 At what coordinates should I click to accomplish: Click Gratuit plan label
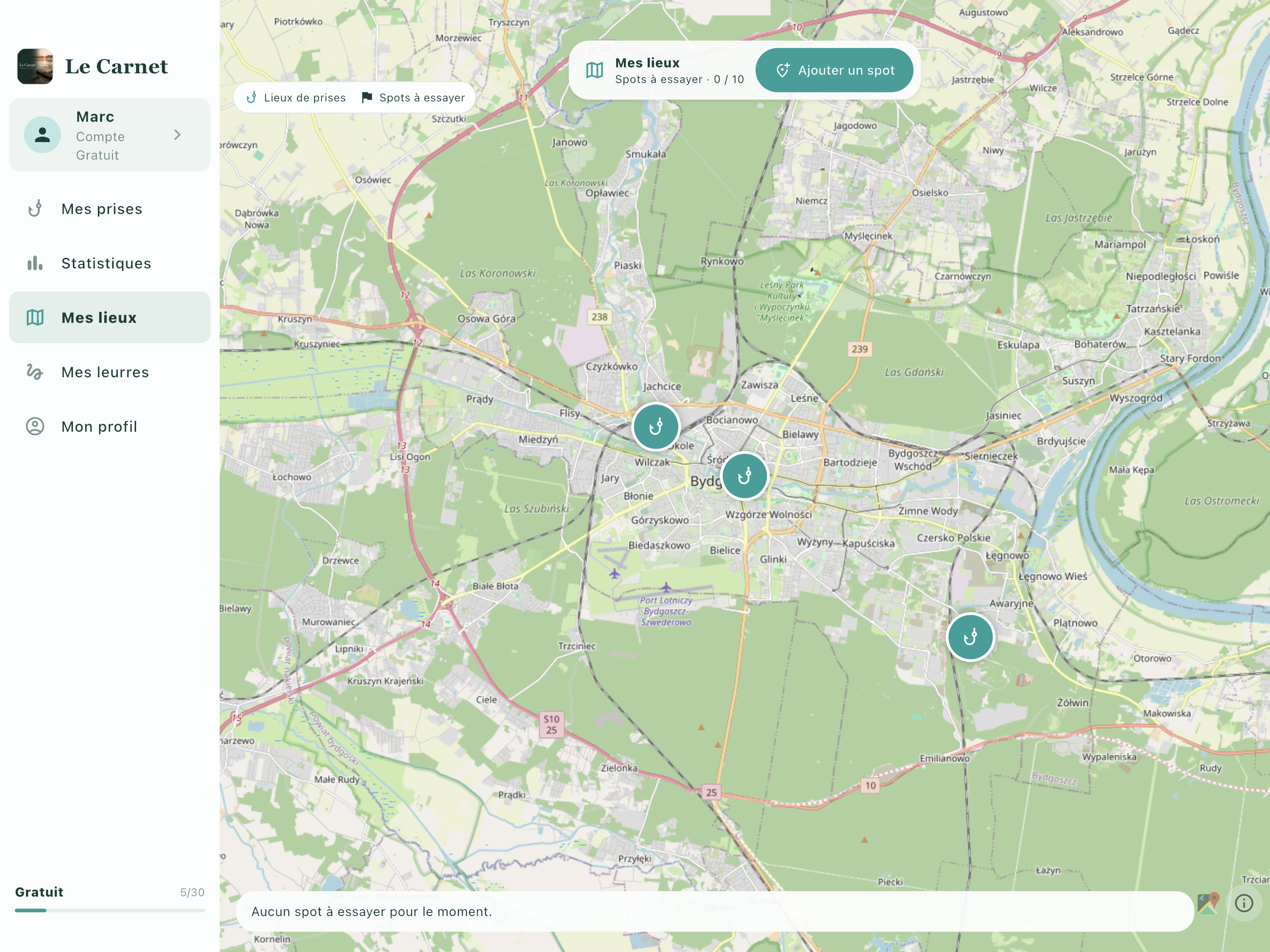(39, 892)
